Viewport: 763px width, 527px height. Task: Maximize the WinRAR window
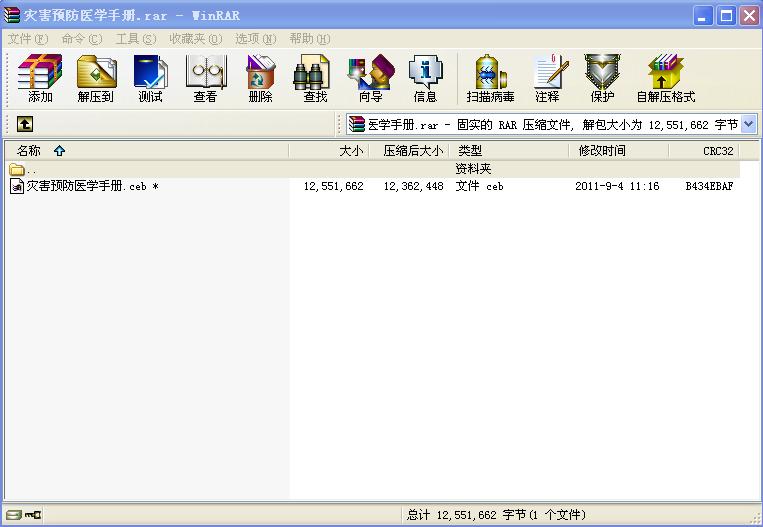coord(726,17)
